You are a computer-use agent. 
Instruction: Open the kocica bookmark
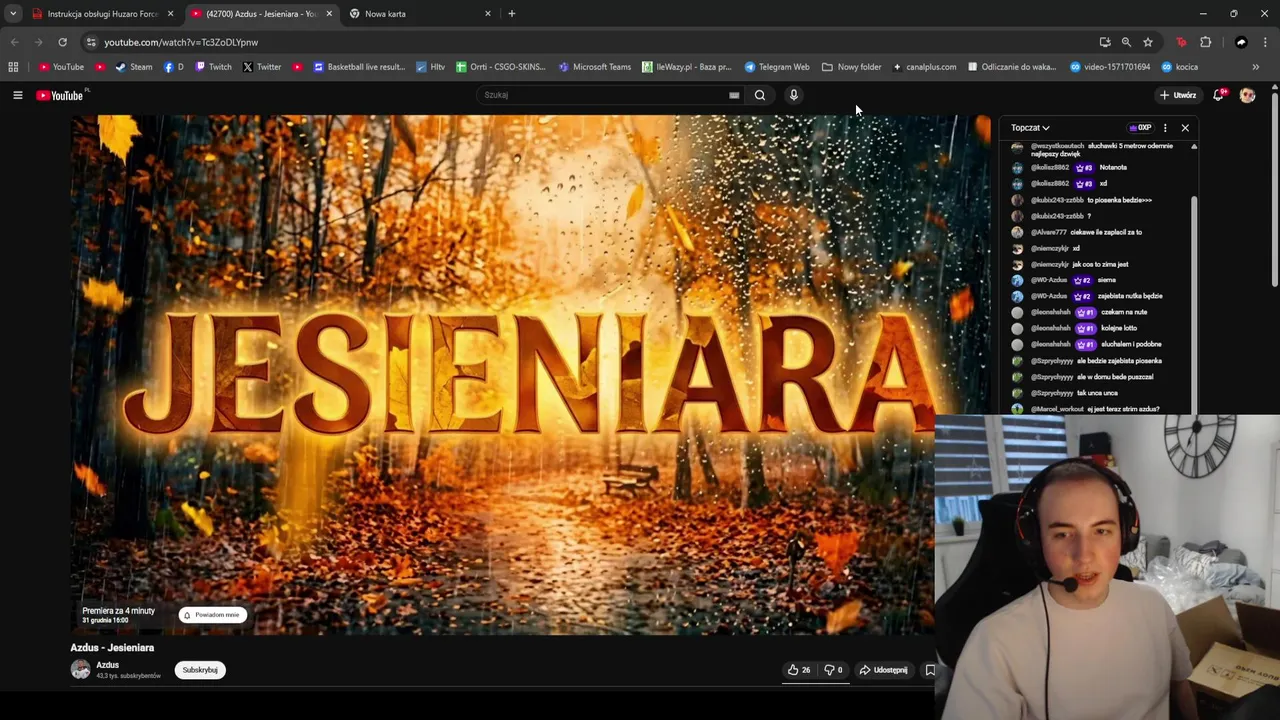[x=1179, y=67]
